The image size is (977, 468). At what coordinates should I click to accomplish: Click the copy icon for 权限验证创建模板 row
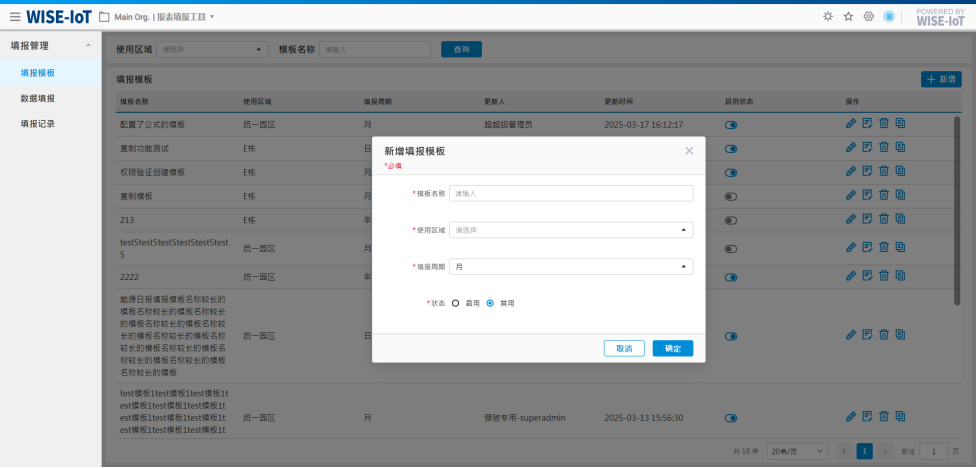900,172
